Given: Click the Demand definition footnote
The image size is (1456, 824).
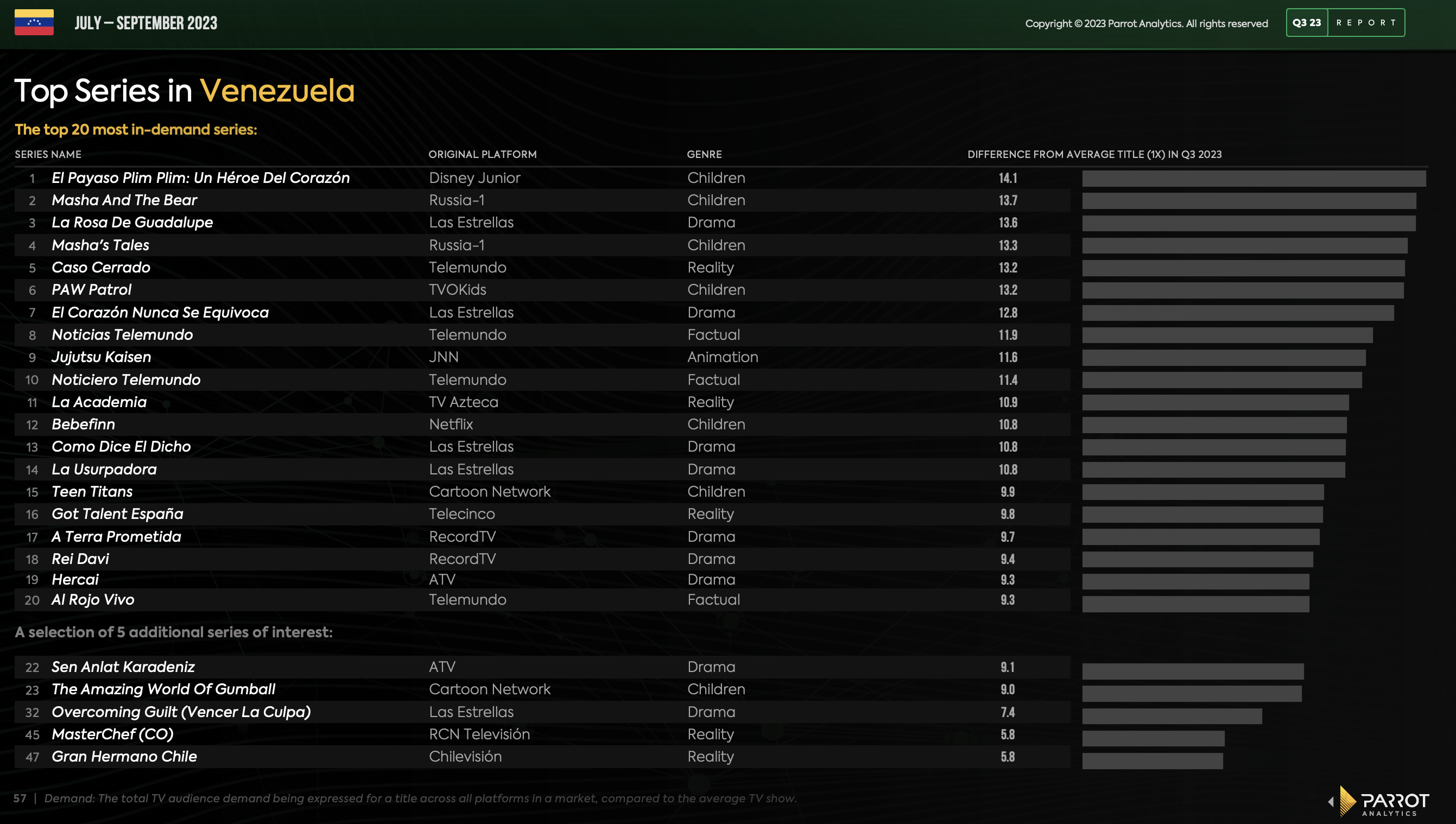Looking at the screenshot, I should tap(420, 798).
